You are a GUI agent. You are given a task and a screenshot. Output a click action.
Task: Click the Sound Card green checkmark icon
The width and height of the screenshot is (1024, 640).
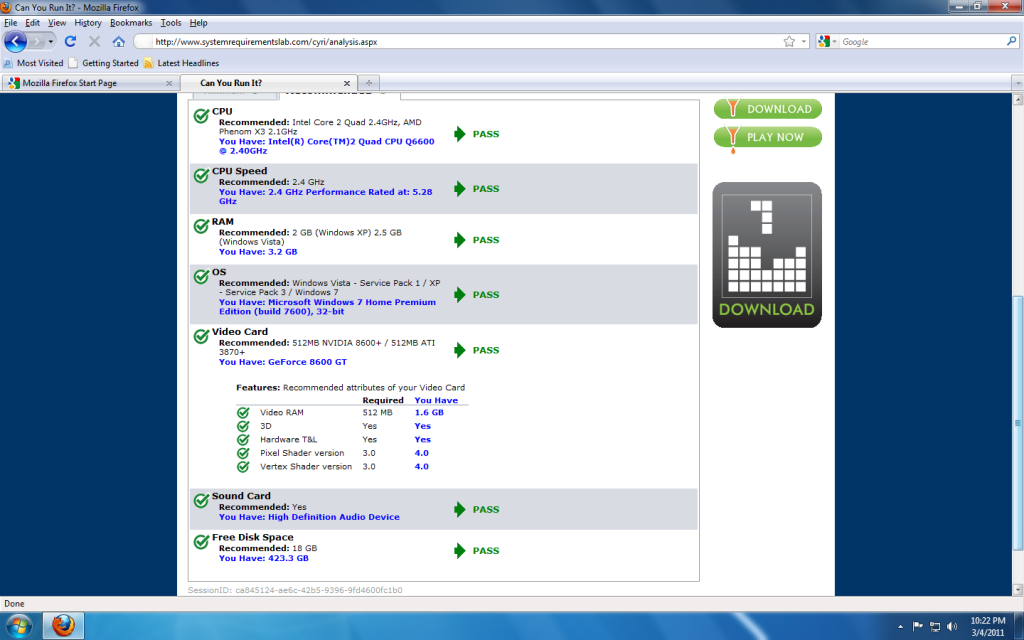coord(201,500)
